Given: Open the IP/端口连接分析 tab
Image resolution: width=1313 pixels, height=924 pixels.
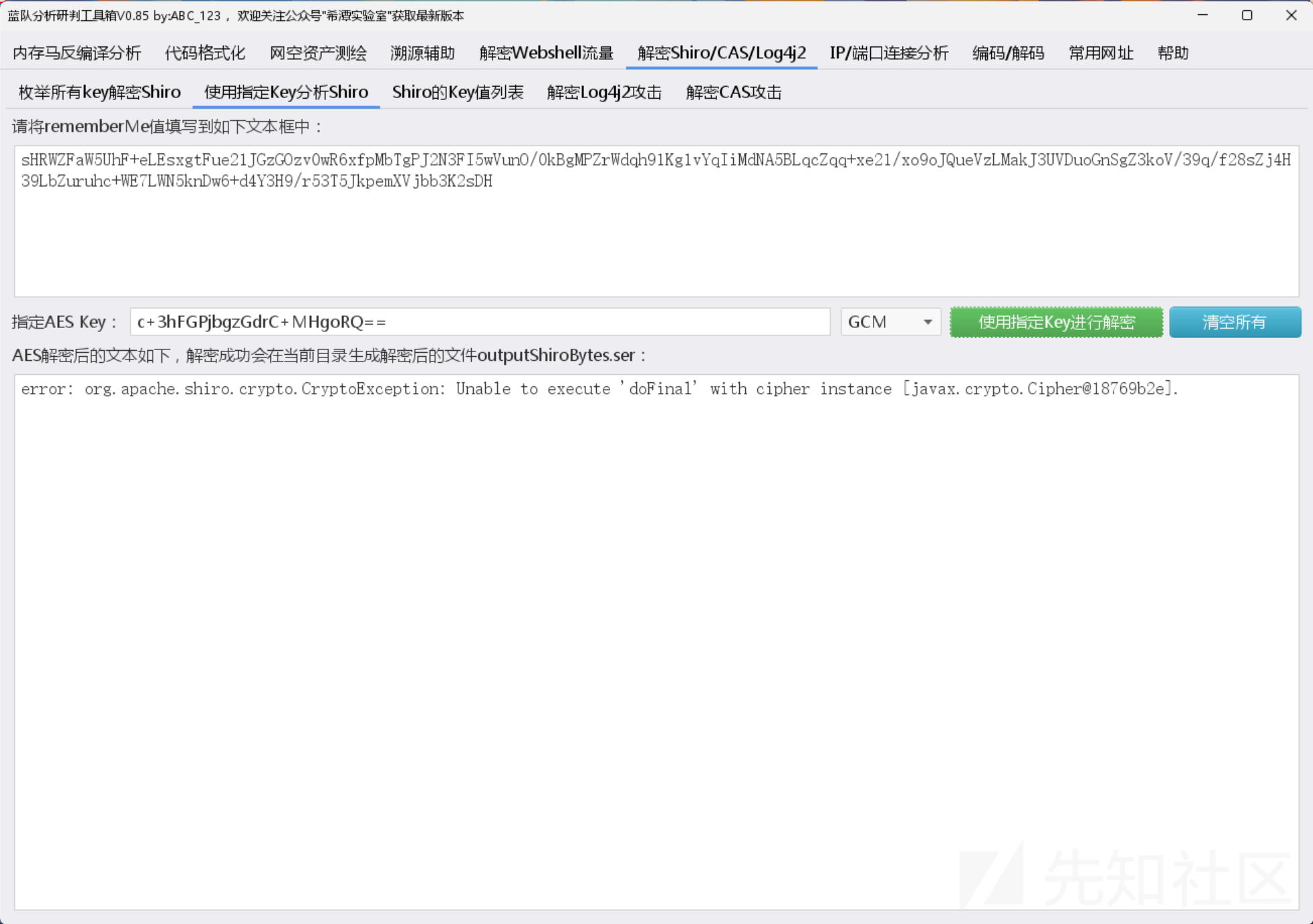Looking at the screenshot, I should click(889, 53).
